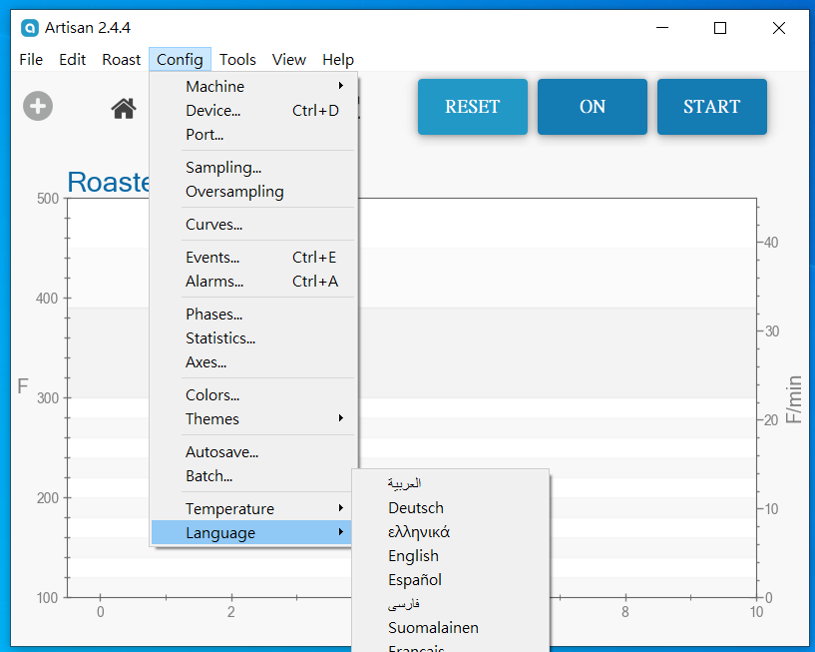Select Farsi language (فارسی)
This screenshot has width=815, height=652.
pos(450,603)
